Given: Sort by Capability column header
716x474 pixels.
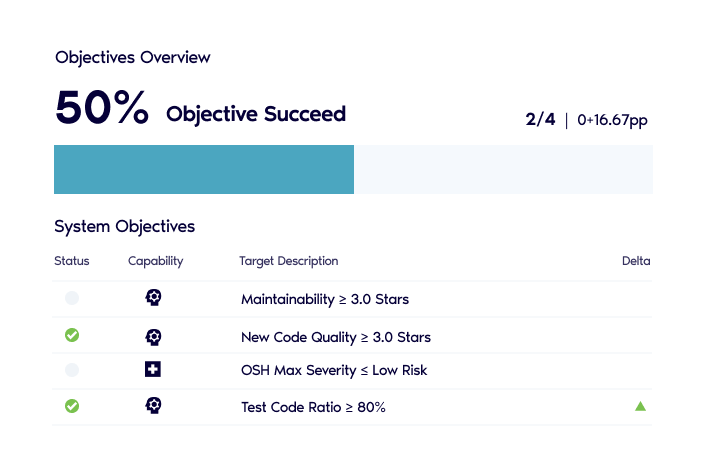Looking at the screenshot, I should [x=155, y=261].
